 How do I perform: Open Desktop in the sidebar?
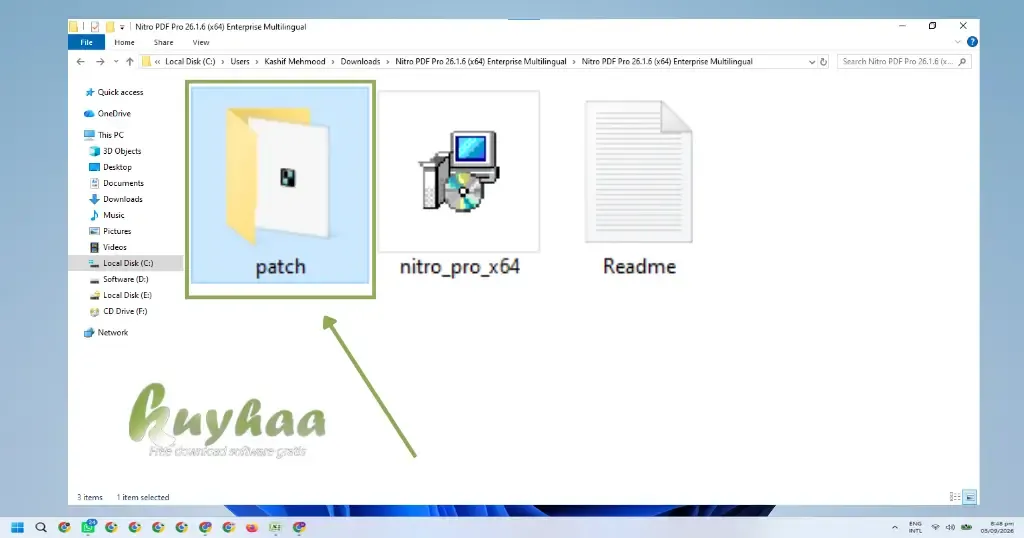tap(110, 167)
